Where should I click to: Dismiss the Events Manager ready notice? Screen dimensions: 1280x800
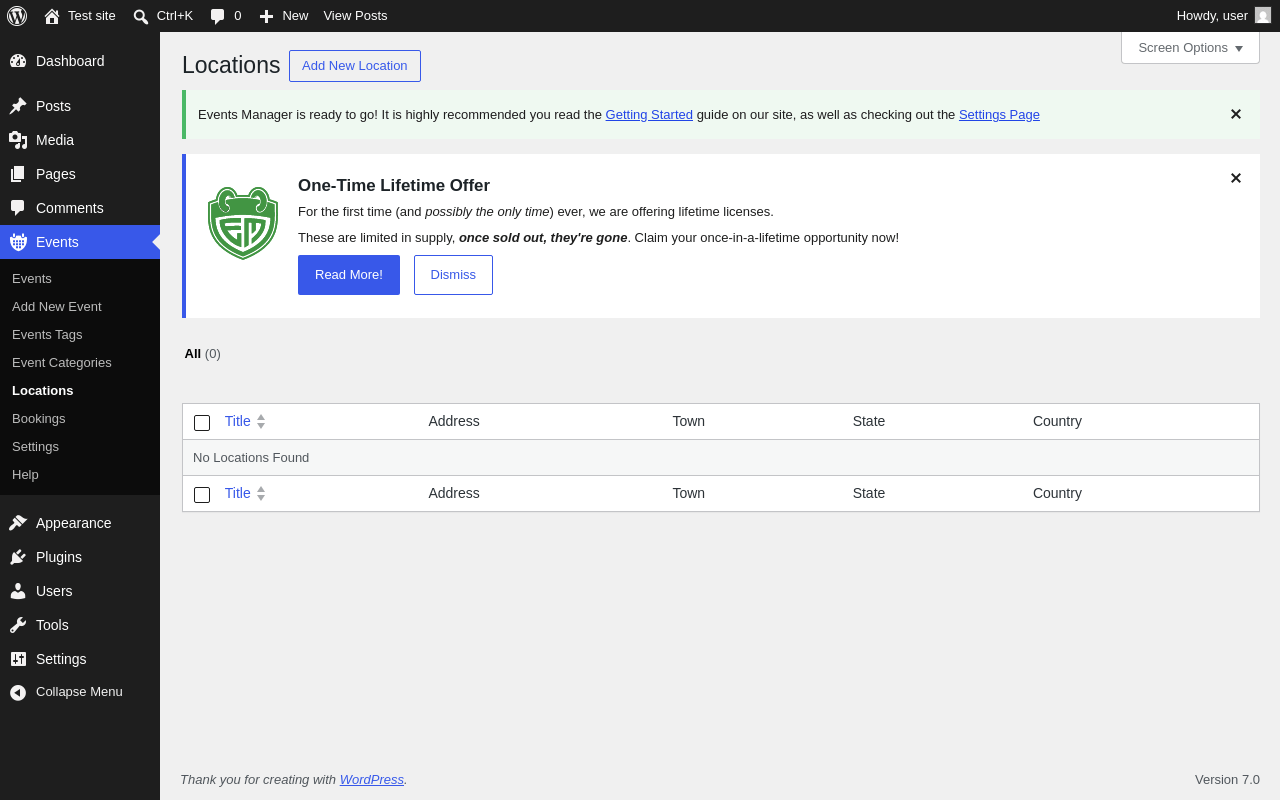[x=1236, y=114]
